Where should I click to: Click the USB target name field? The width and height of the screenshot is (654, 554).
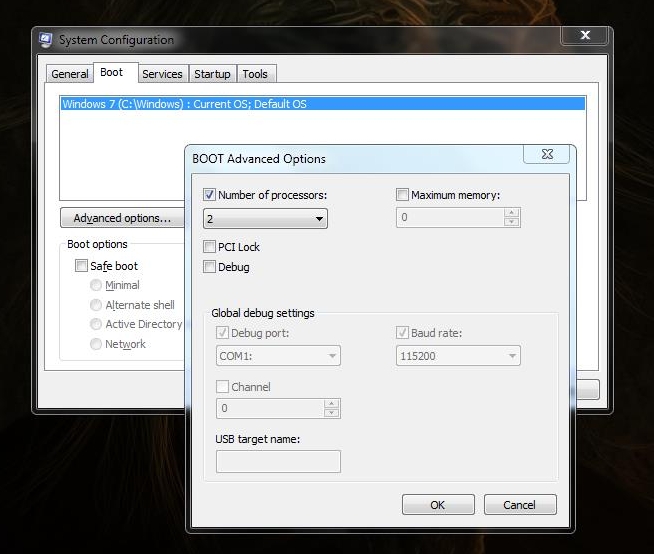click(278, 461)
